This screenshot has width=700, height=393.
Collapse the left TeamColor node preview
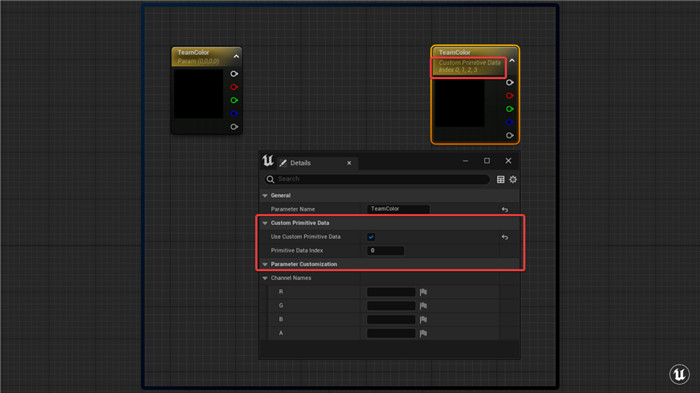click(x=236, y=56)
